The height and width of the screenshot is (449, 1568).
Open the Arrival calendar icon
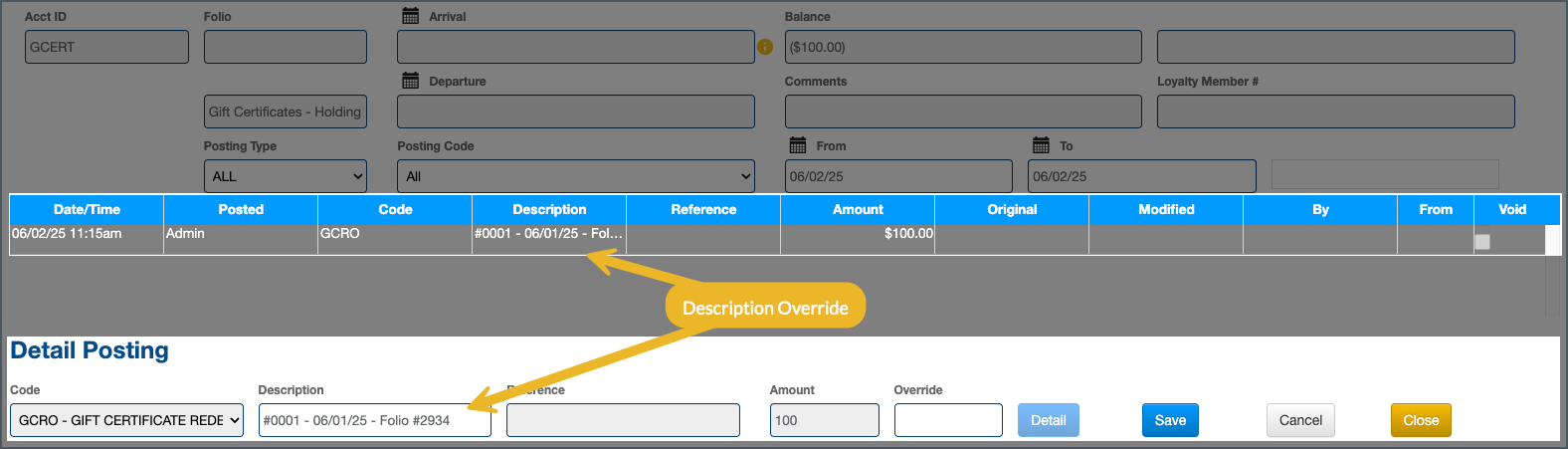point(410,16)
